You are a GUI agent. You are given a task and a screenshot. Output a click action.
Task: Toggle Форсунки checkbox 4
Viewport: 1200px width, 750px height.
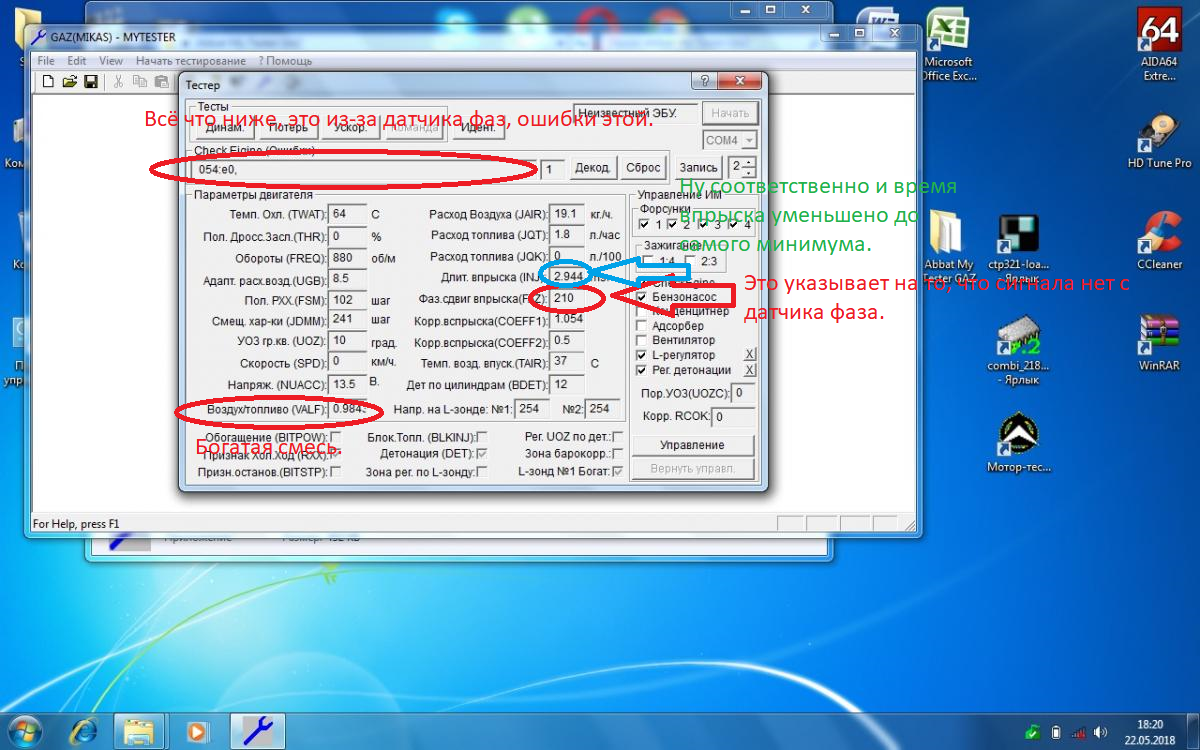pyautogui.click(x=733, y=225)
